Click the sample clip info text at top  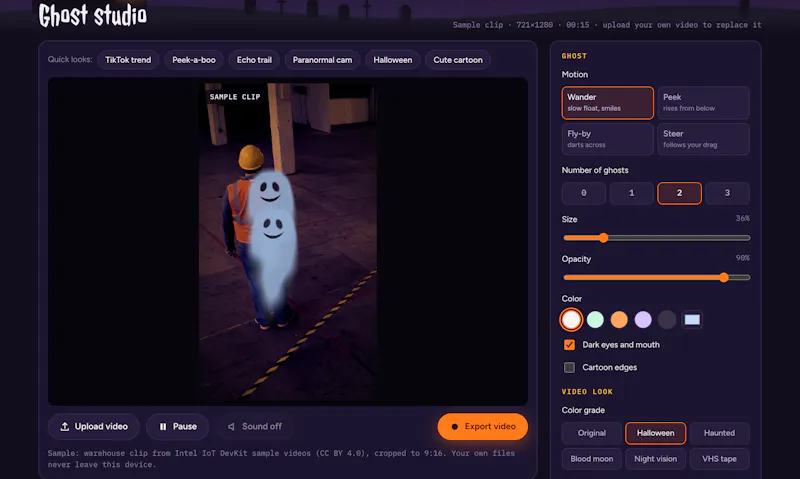click(x=607, y=25)
